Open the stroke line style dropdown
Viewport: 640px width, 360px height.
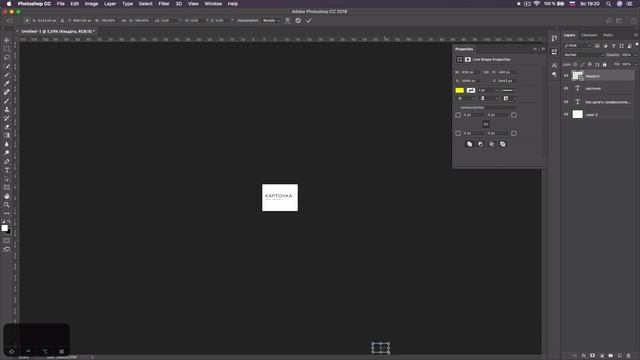[x=509, y=90]
